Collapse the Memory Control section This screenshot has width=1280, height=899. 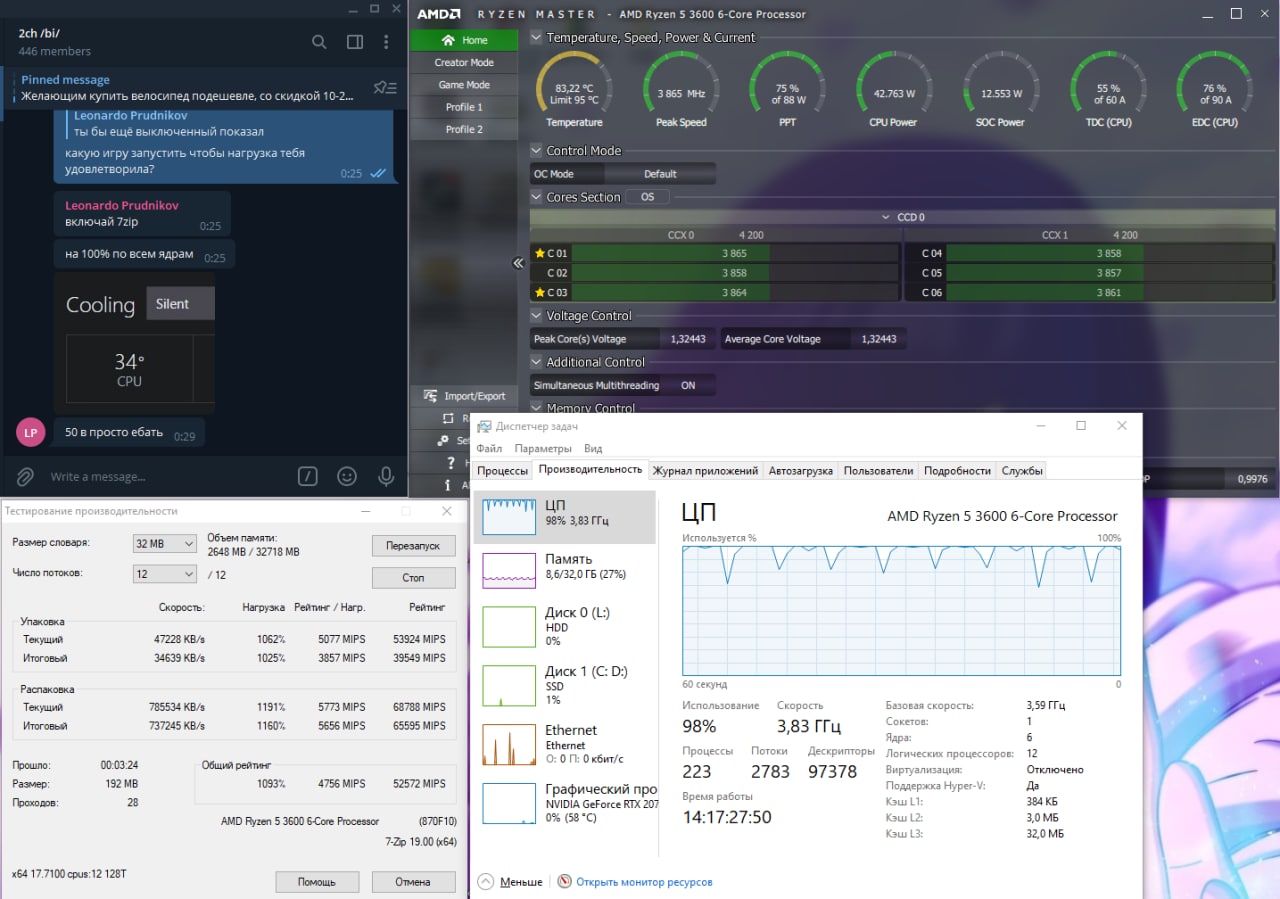point(537,408)
